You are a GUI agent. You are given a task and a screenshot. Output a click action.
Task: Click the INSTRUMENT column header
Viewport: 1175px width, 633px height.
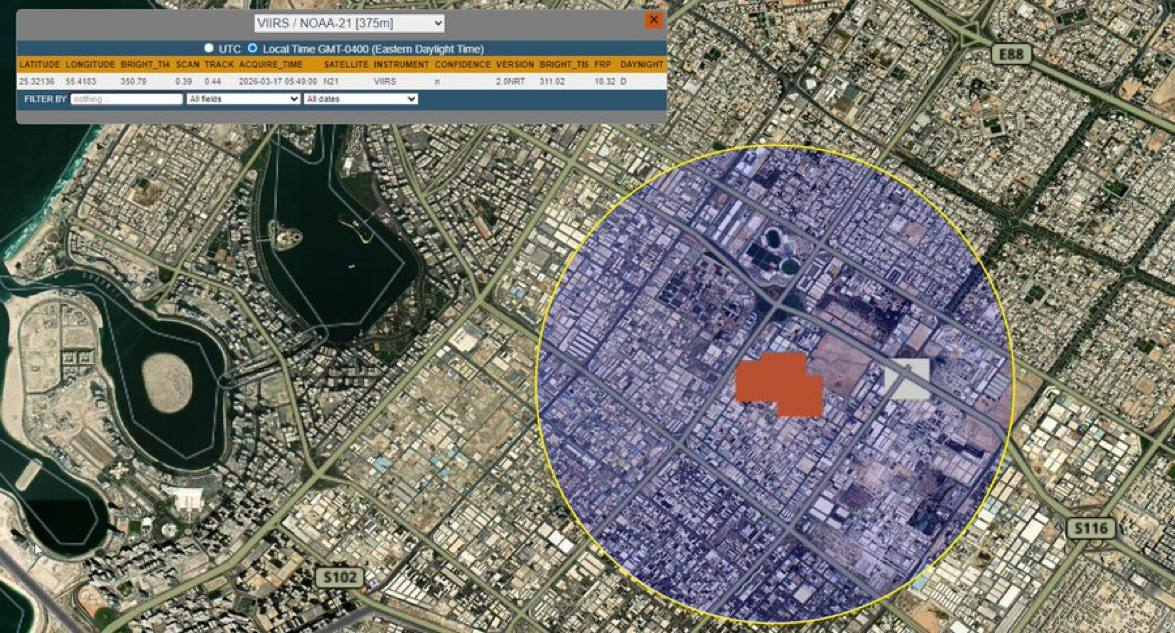(402, 65)
